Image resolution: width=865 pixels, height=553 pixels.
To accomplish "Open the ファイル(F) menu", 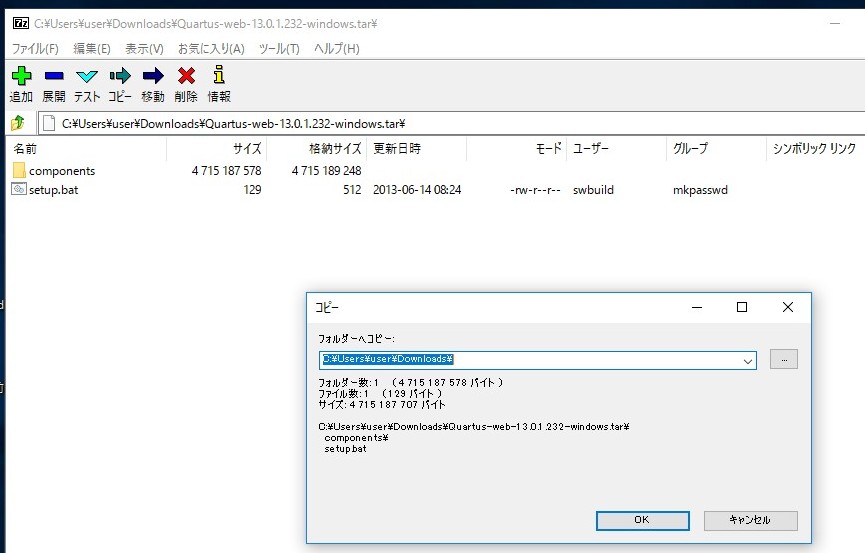I will [35, 49].
